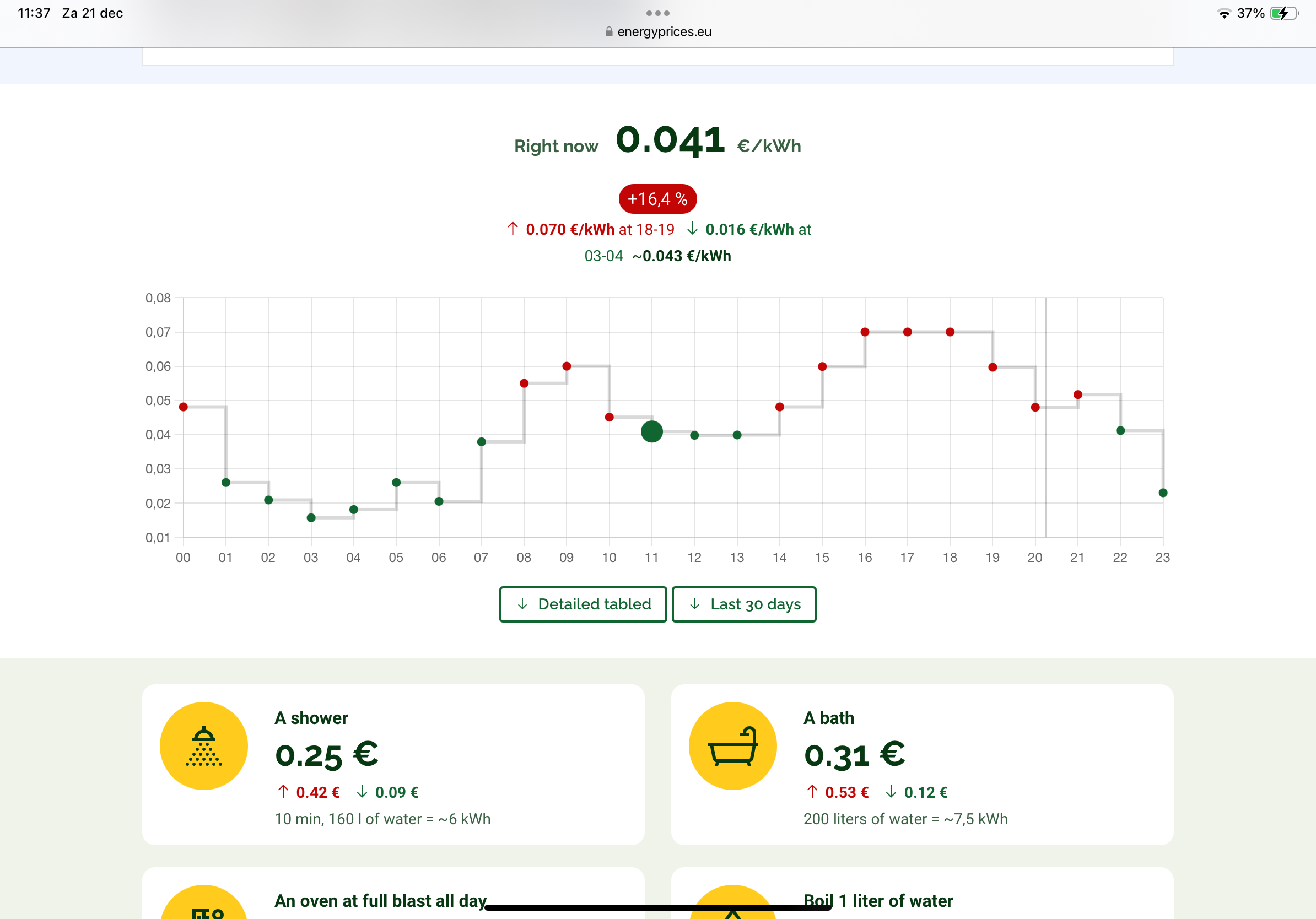Tap the A bath cost card title
The width and height of the screenshot is (1316, 919).
click(828, 718)
